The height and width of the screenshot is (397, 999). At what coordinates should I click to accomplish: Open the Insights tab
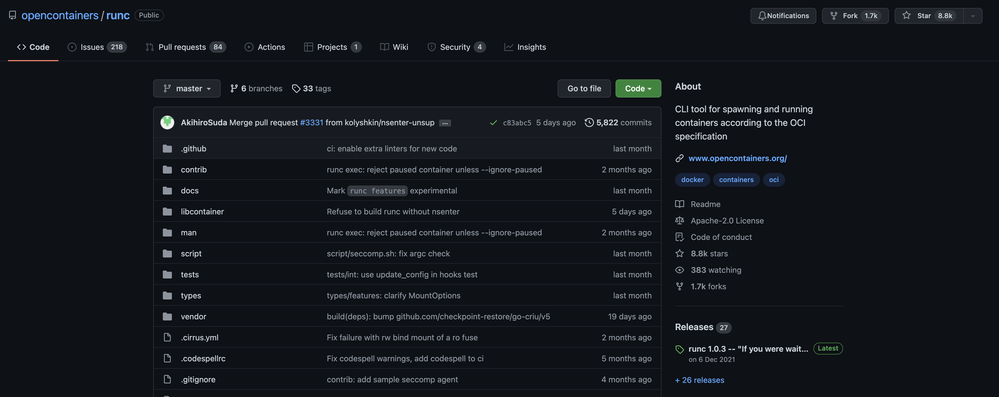tap(525, 47)
